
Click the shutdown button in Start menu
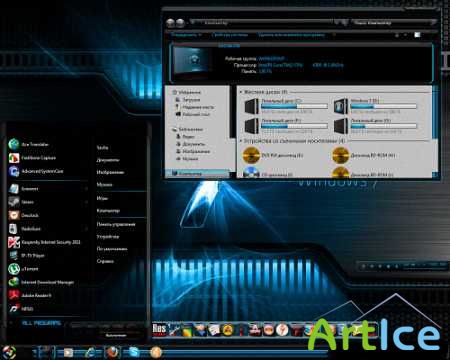coord(116,335)
